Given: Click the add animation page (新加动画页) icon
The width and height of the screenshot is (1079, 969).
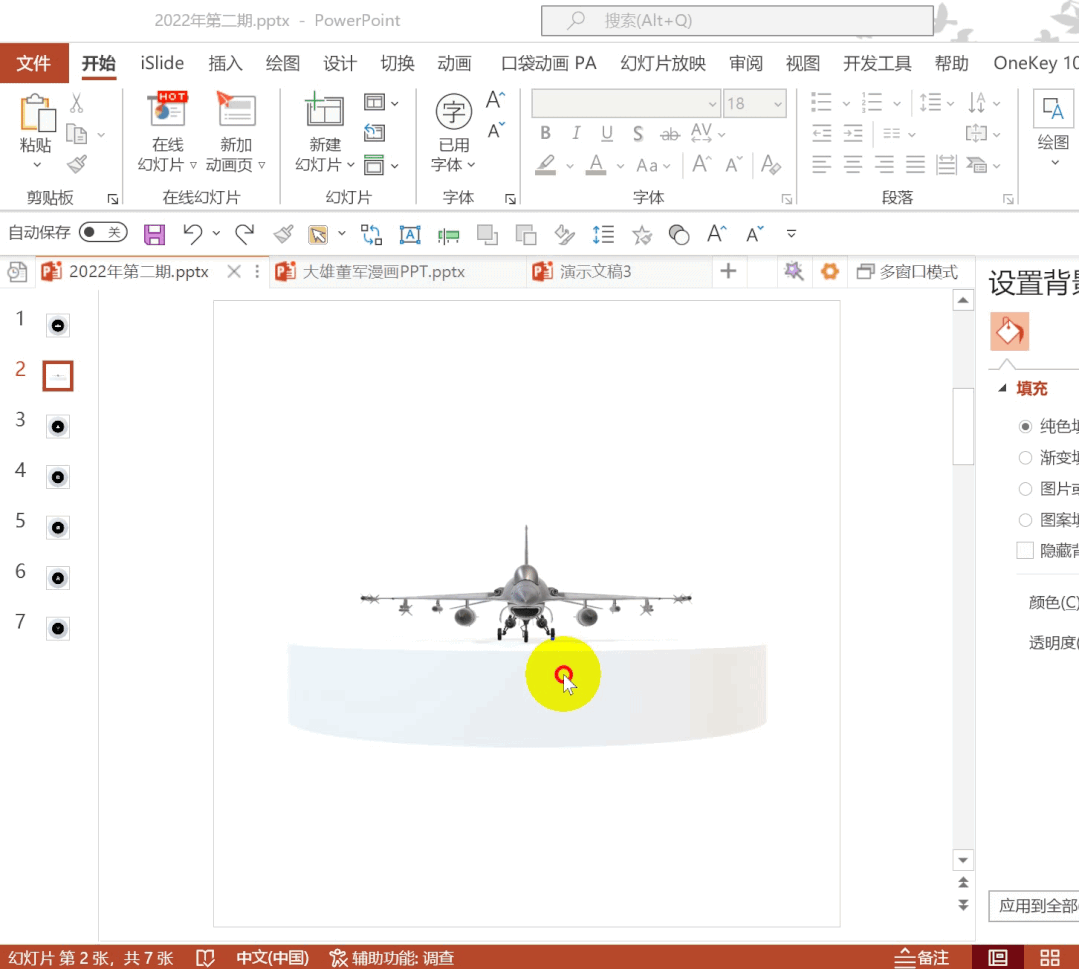Looking at the screenshot, I should pos(236,110).
